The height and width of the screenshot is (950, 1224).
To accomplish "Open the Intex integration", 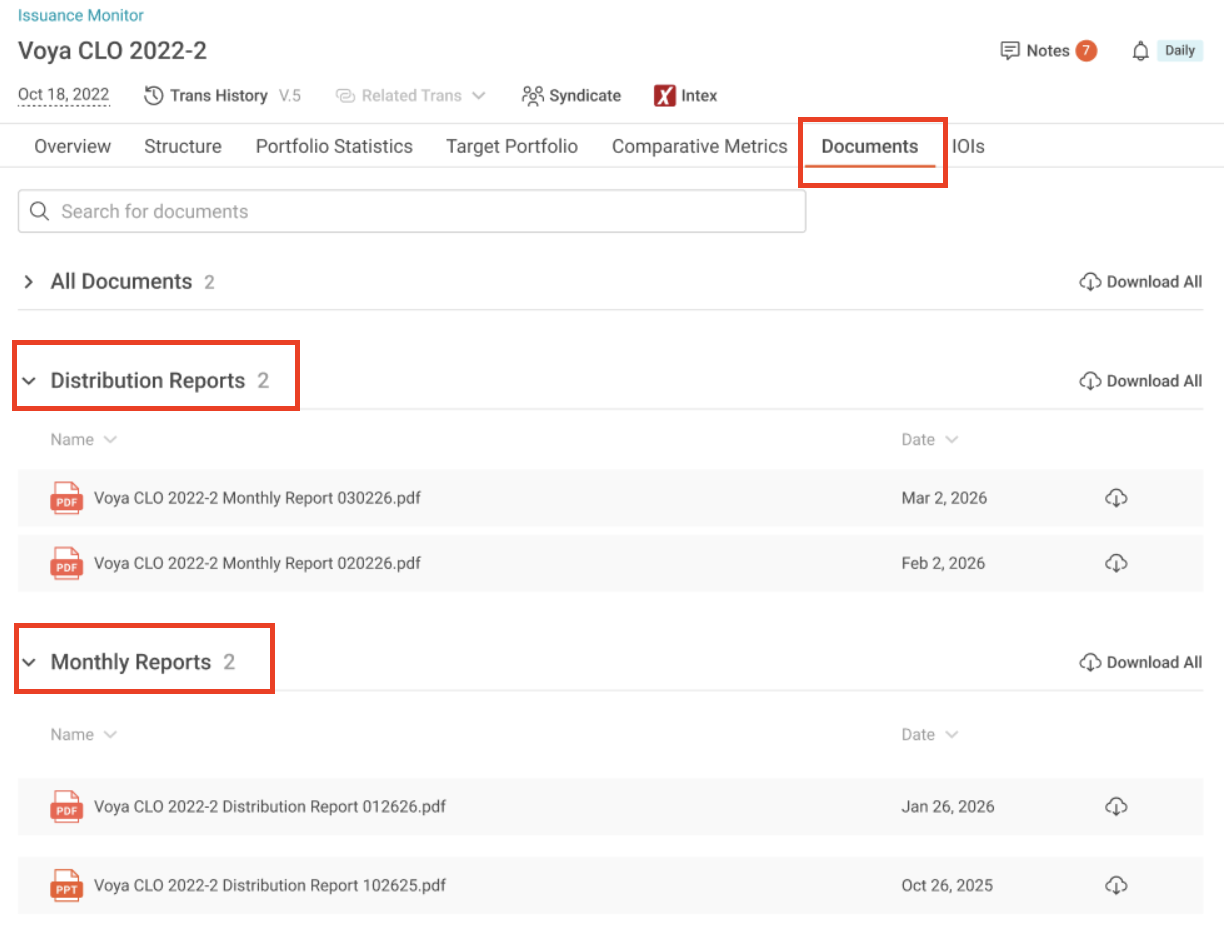I will tap(686, 96).
